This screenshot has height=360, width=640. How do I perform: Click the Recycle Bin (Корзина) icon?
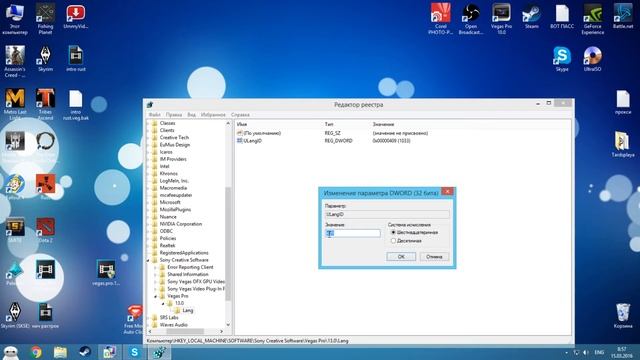(x=623, y=316)
